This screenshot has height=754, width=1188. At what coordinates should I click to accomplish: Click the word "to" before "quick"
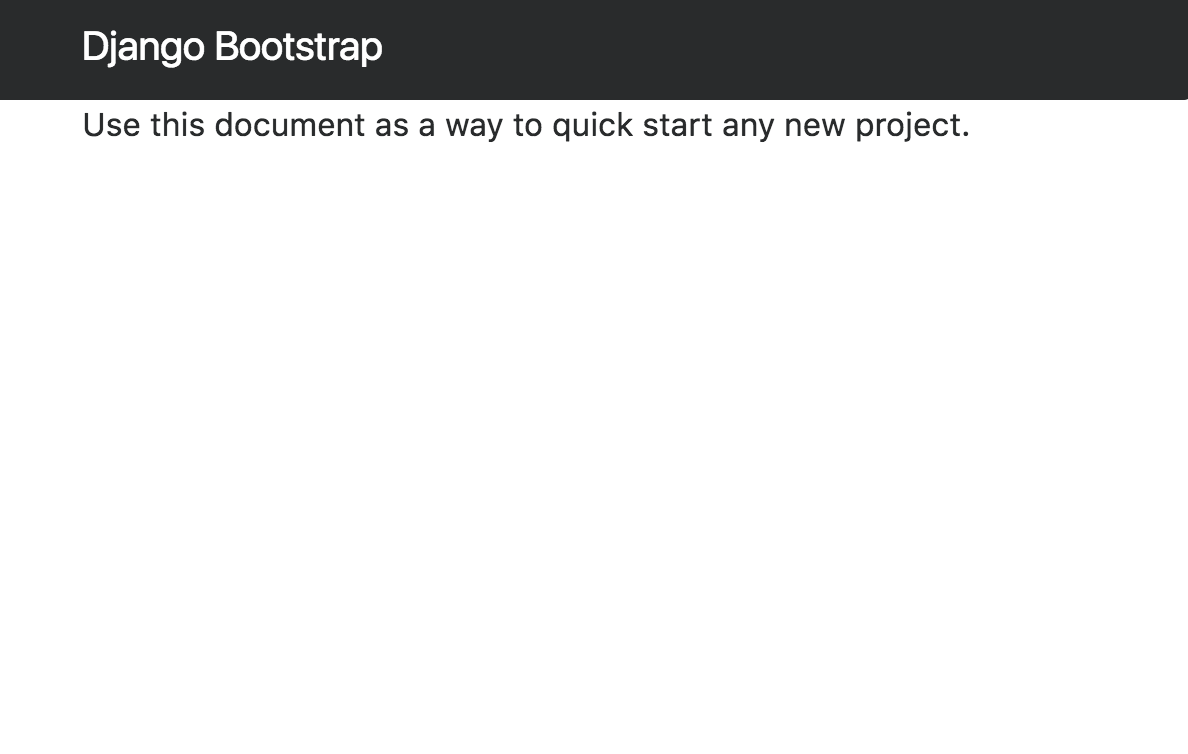(x=527, y=126)
